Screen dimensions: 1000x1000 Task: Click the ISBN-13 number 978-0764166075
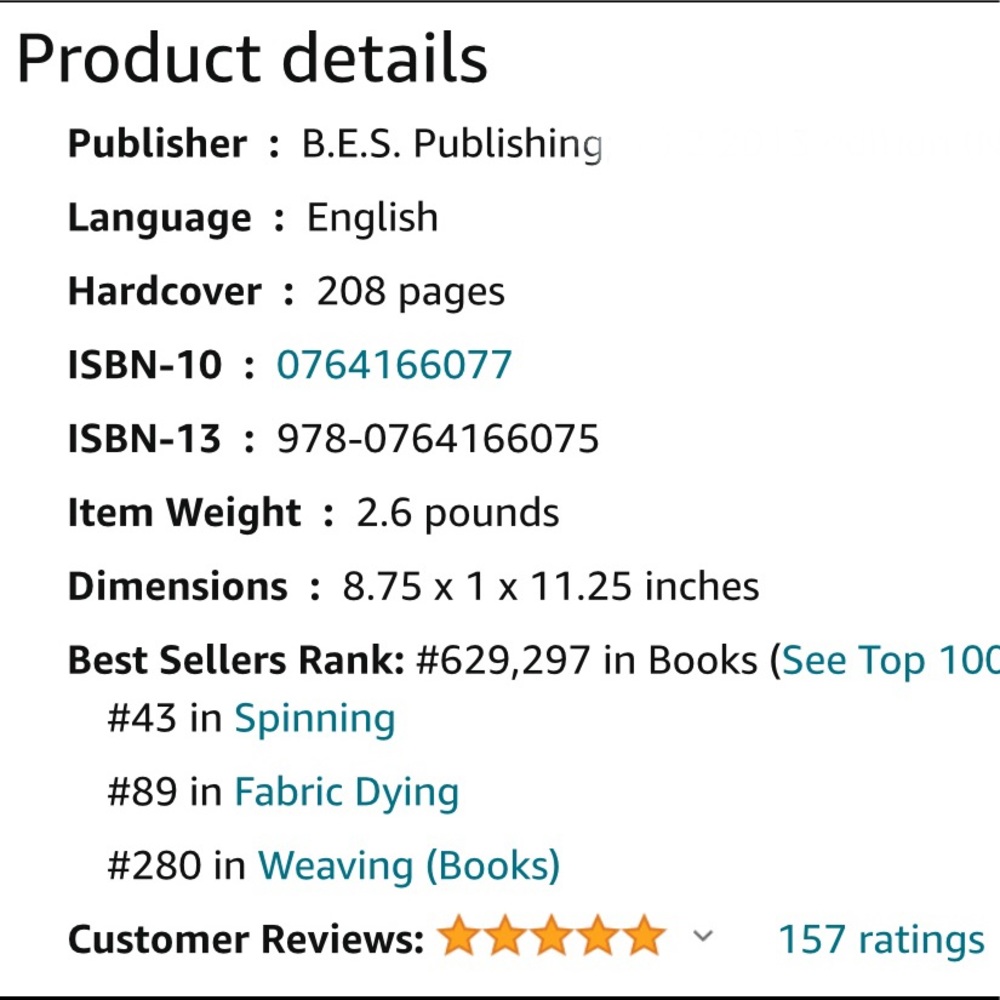tap(438, 439)
